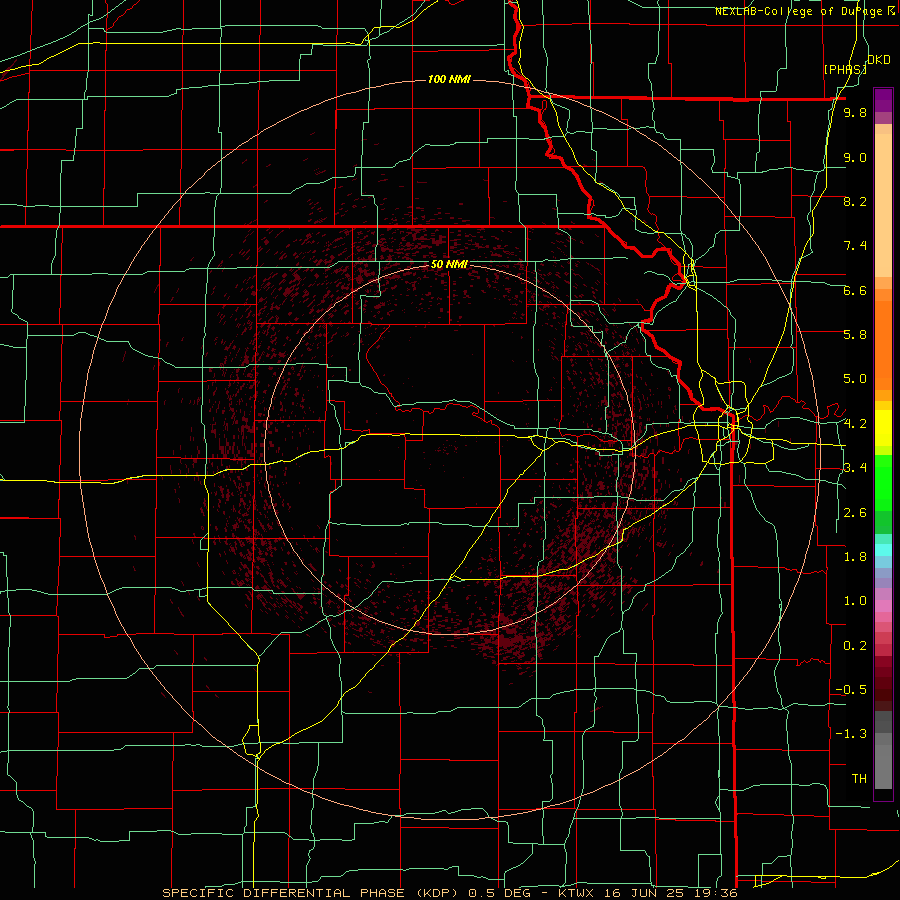Click the 5.0 value on the color scale
The height and width of the screenshot is (900, 900).
(855, 379)
